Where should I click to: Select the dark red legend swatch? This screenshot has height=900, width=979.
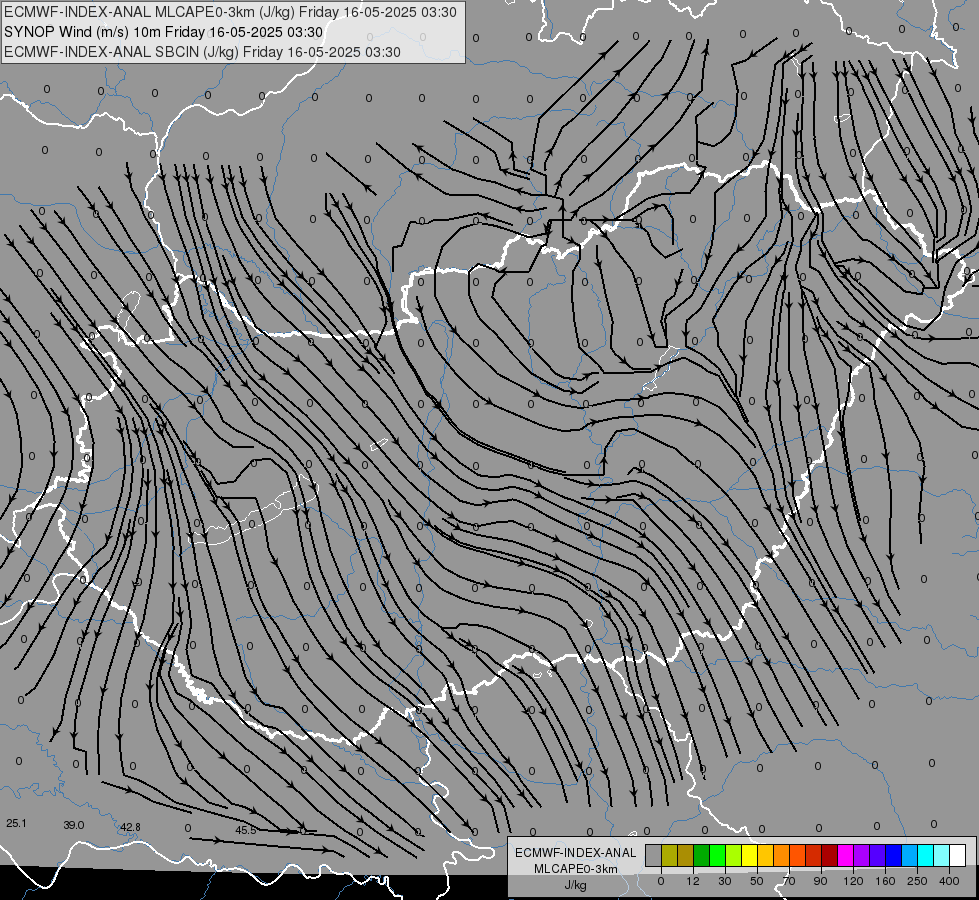830,855
